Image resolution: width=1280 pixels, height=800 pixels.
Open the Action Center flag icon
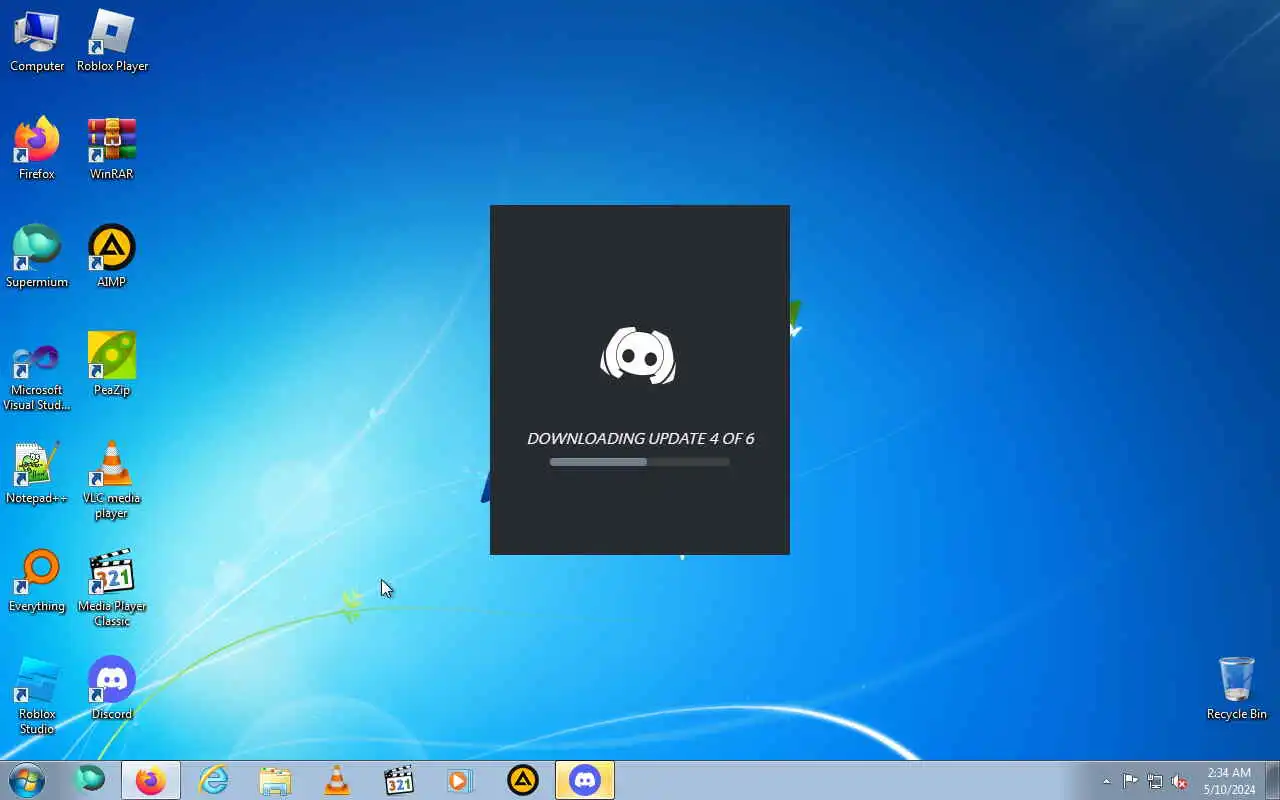(x=1130, y=781)
